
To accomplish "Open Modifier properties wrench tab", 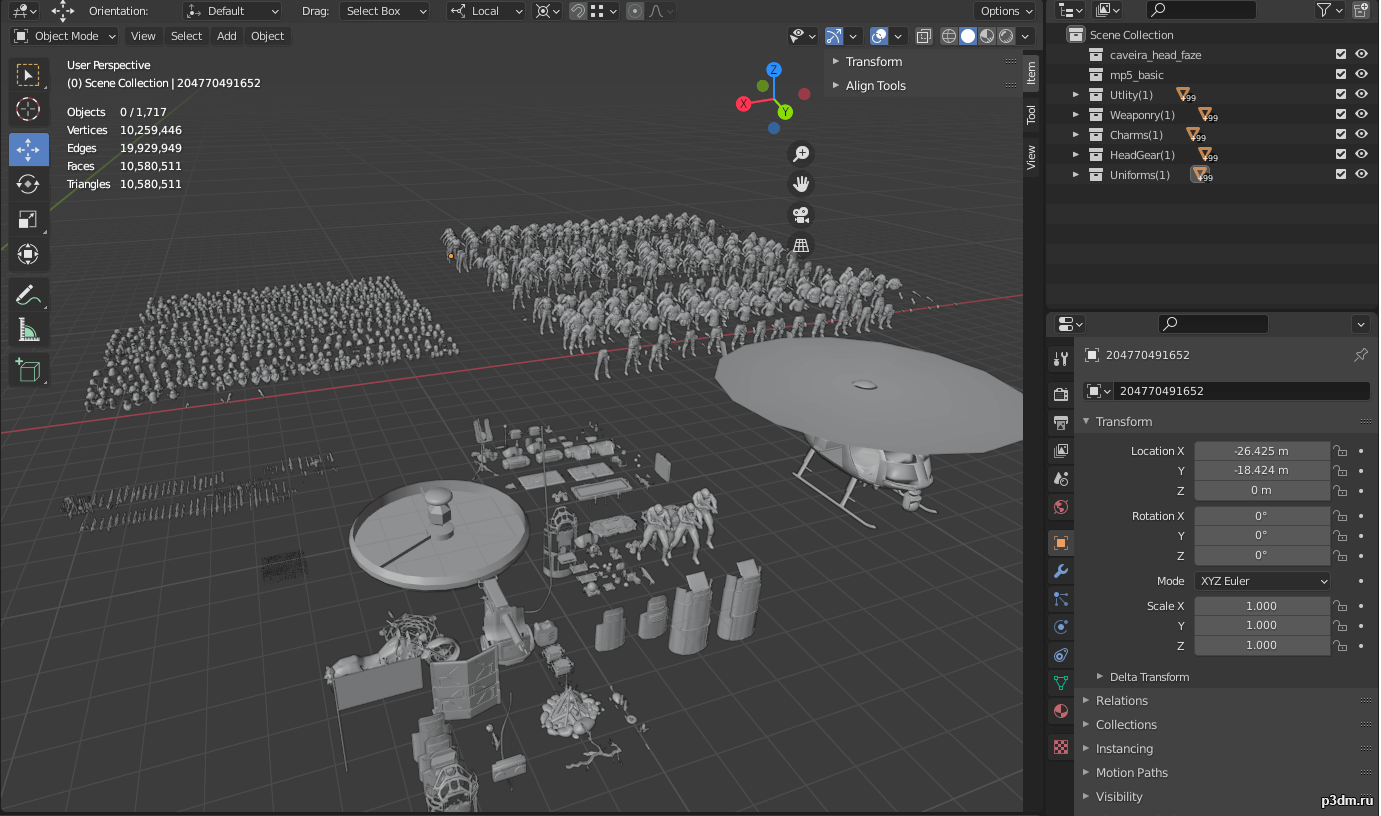I will (1061, 571).
